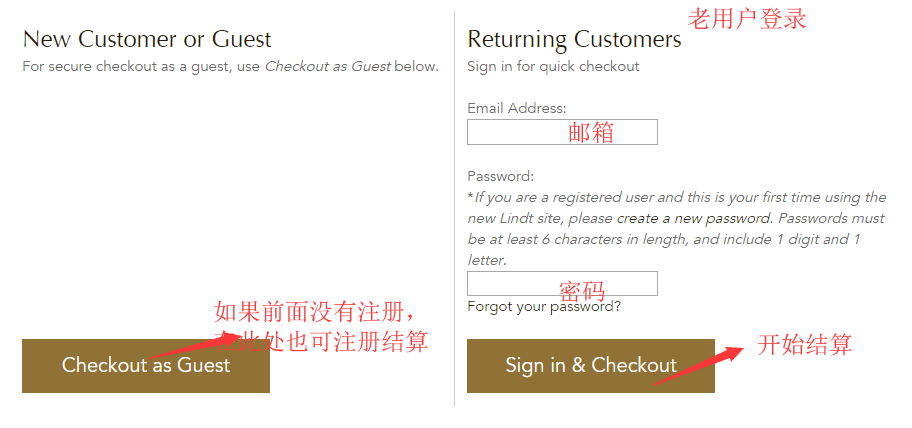The width and height of the screenshot is (912, 428).
Task: Follow the create a new password link
Action: [693, 218]
